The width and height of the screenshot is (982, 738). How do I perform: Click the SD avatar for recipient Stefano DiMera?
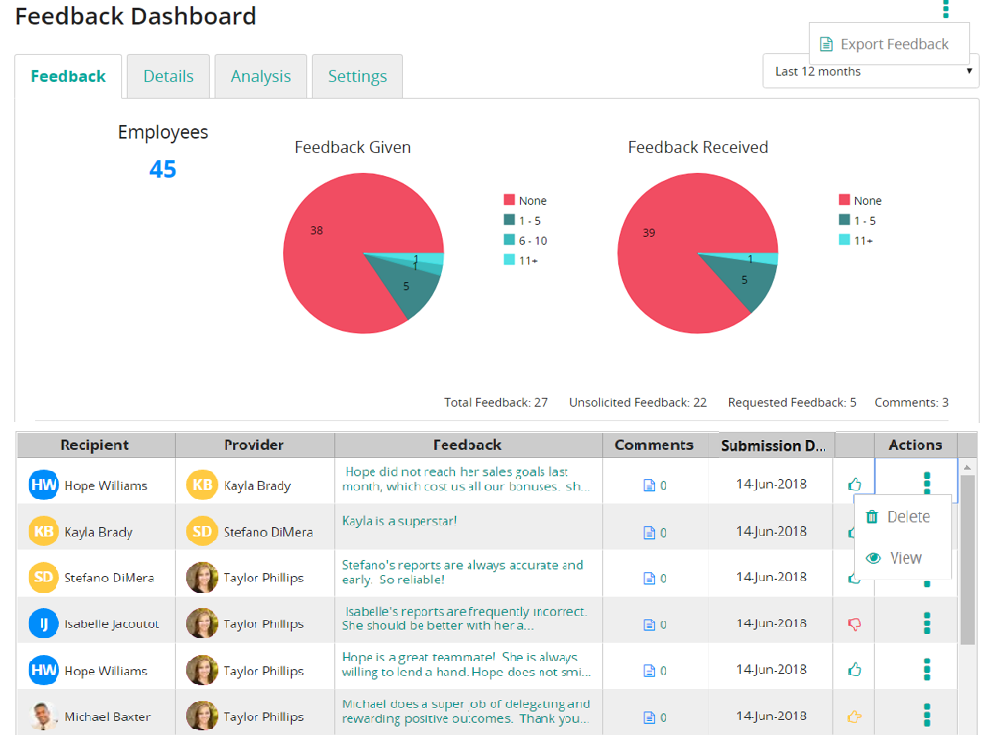[x=43, y=577]
